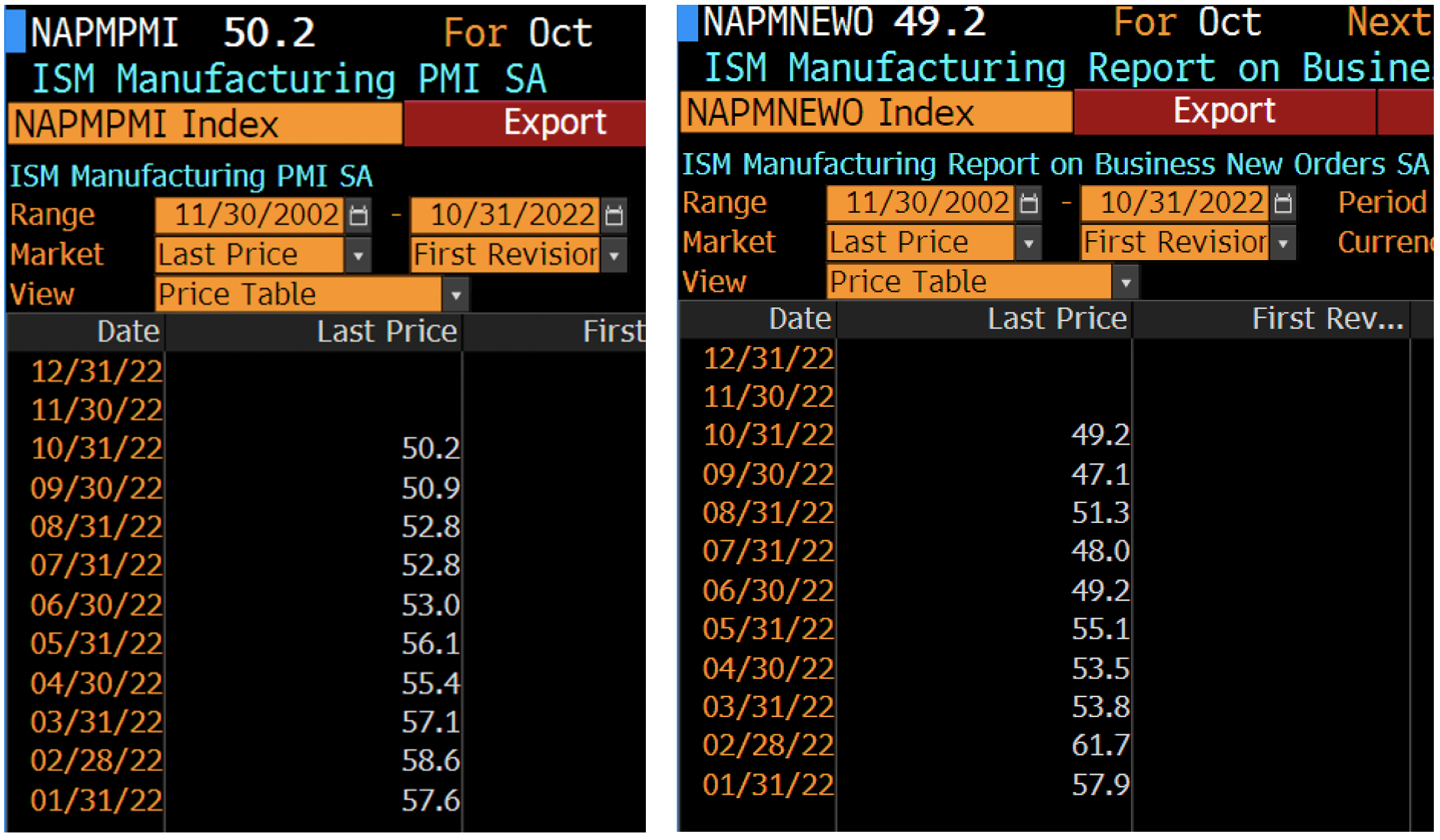
Task: Click value 53.0 in NAPMPMI table
Action: (430, 606)
